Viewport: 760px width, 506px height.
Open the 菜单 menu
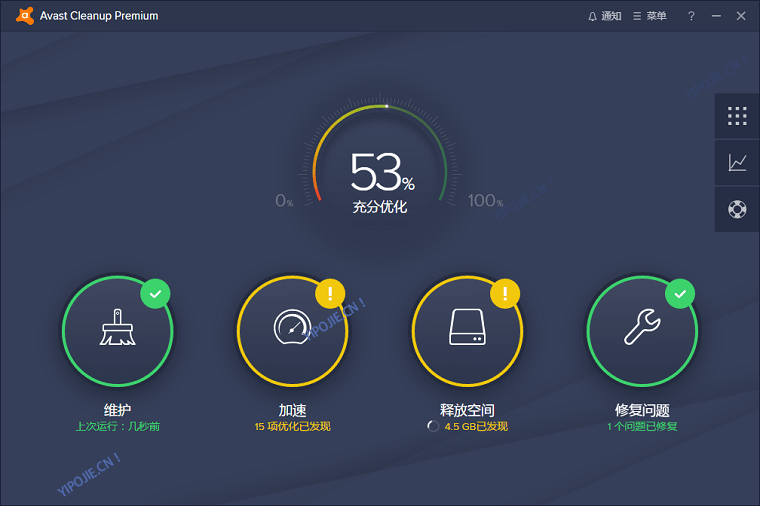tap(650, 16)
